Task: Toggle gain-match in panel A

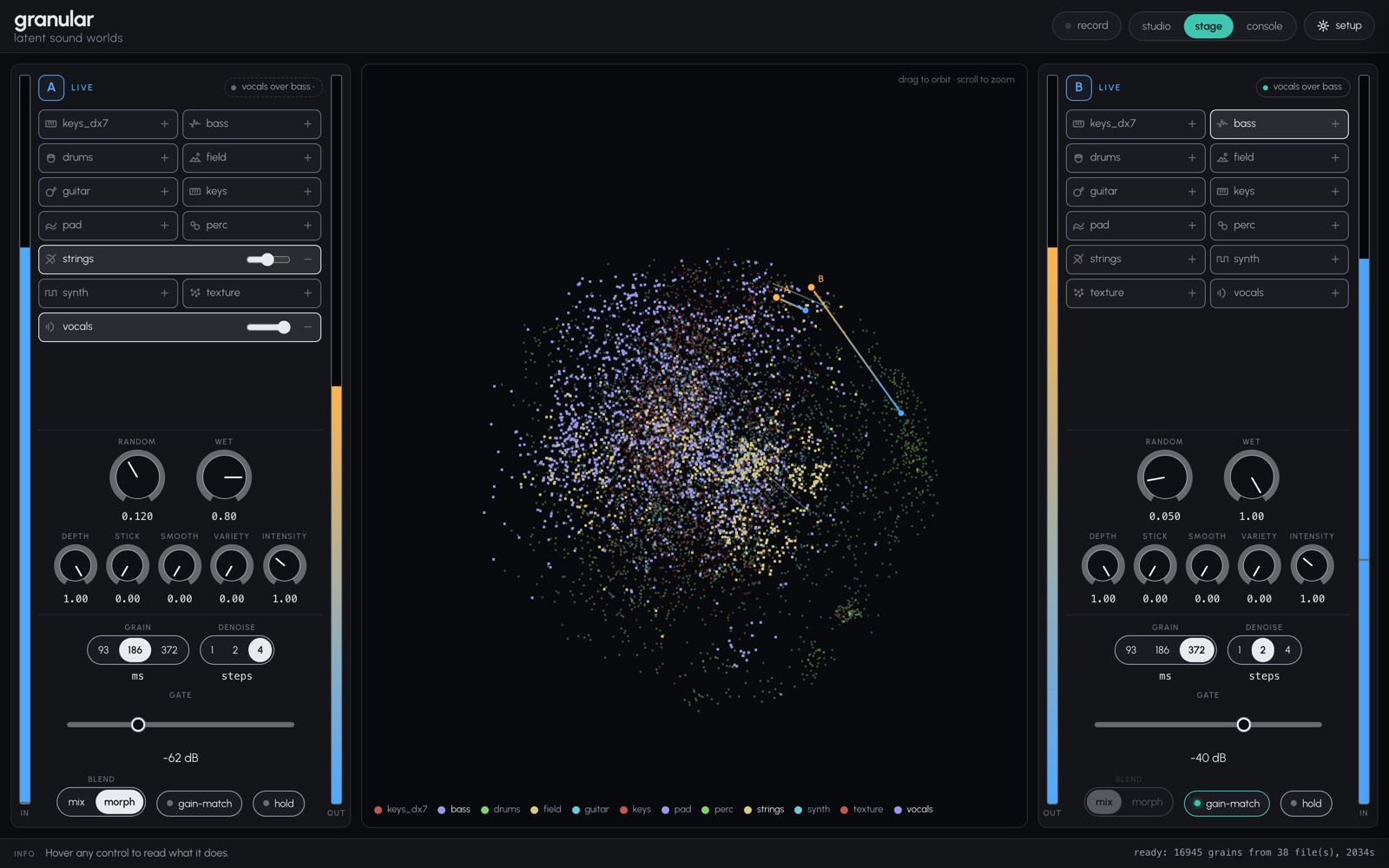Action: (x=200, y=804)
